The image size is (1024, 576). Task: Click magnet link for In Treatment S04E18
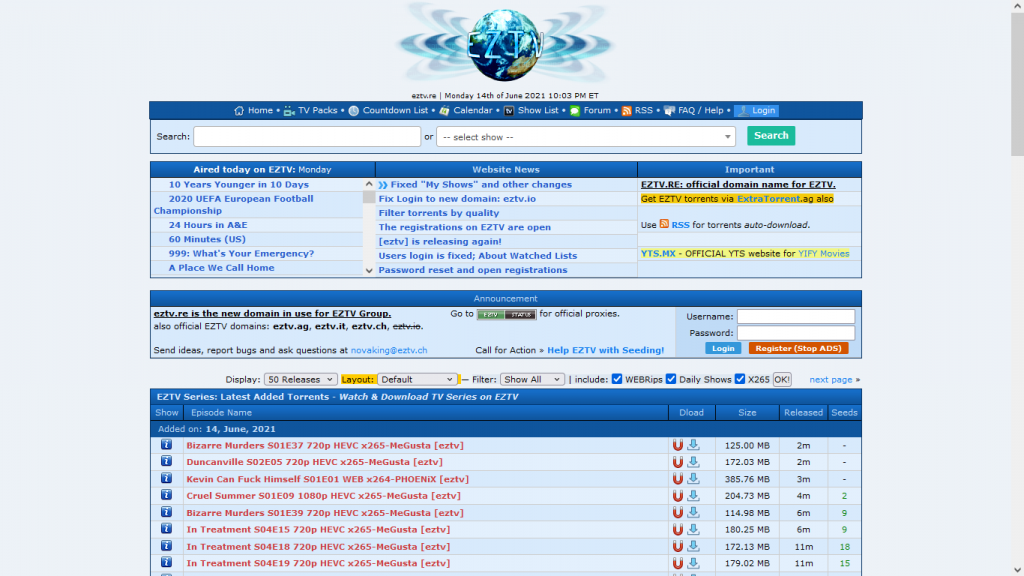tap(678, 547)
